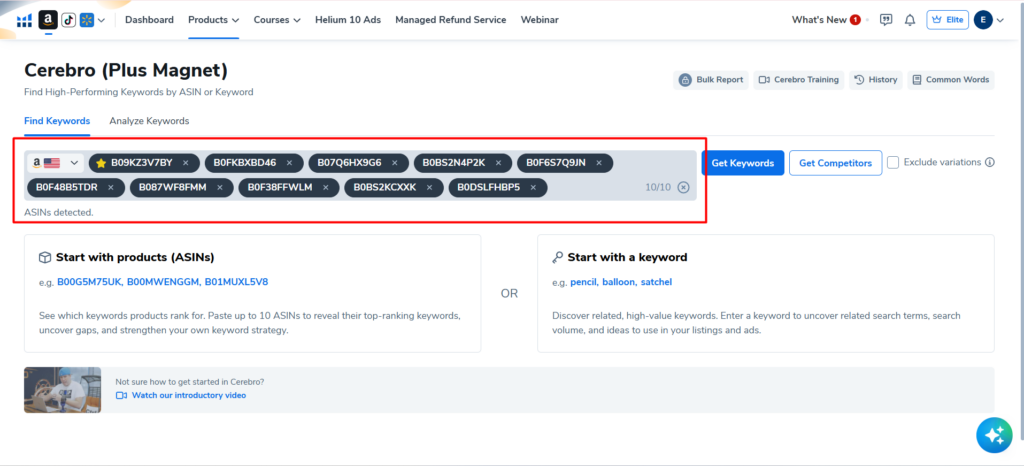The width and height of the screenshot is (1024, 466).
Task: Click the B0FKBXBD46 ASIN tag text
Action: point(245,163)
